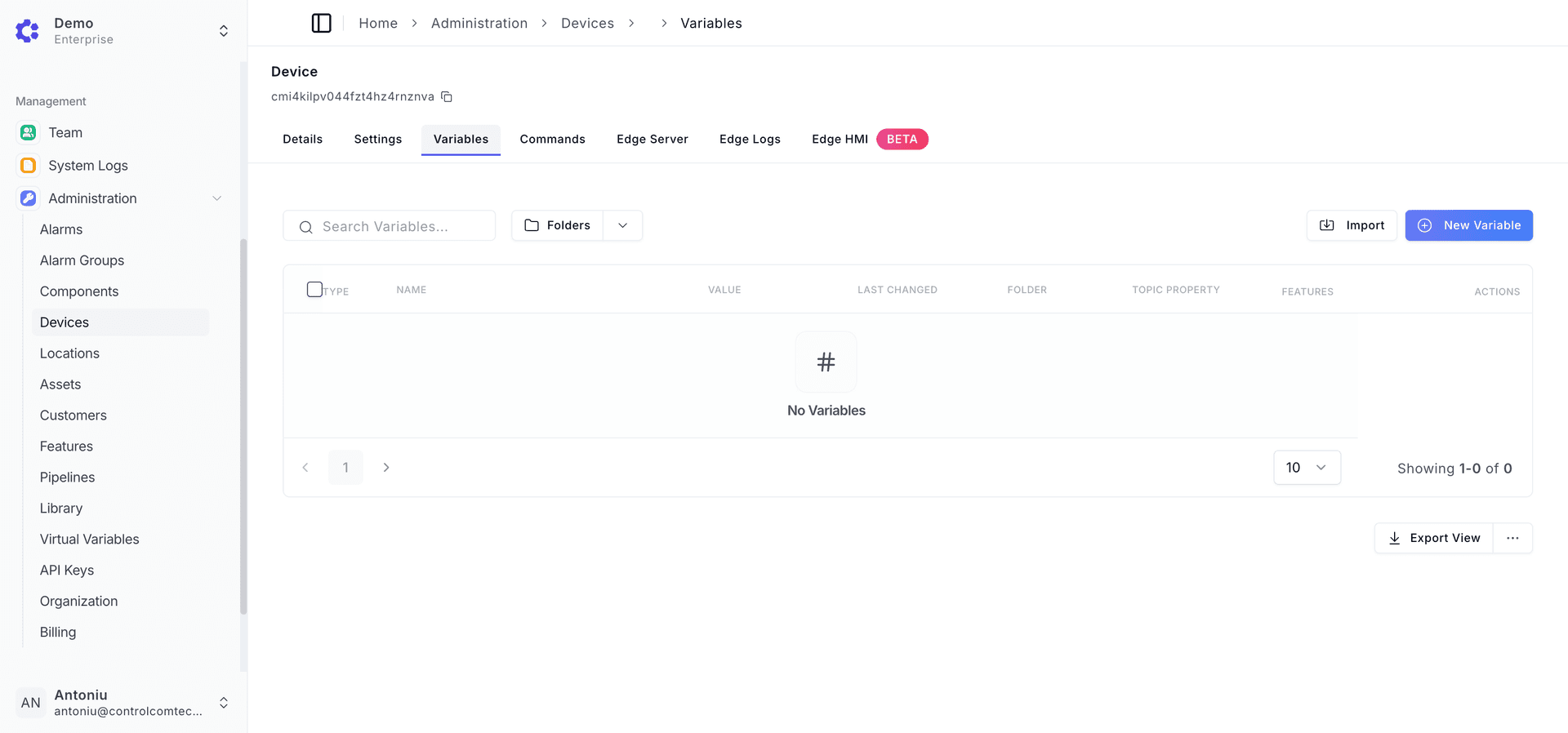Viewport: 1568px width, 733px height.
Task: Click the Administration wrench icon
Action: pyautogui.click(x=28, y=198)
